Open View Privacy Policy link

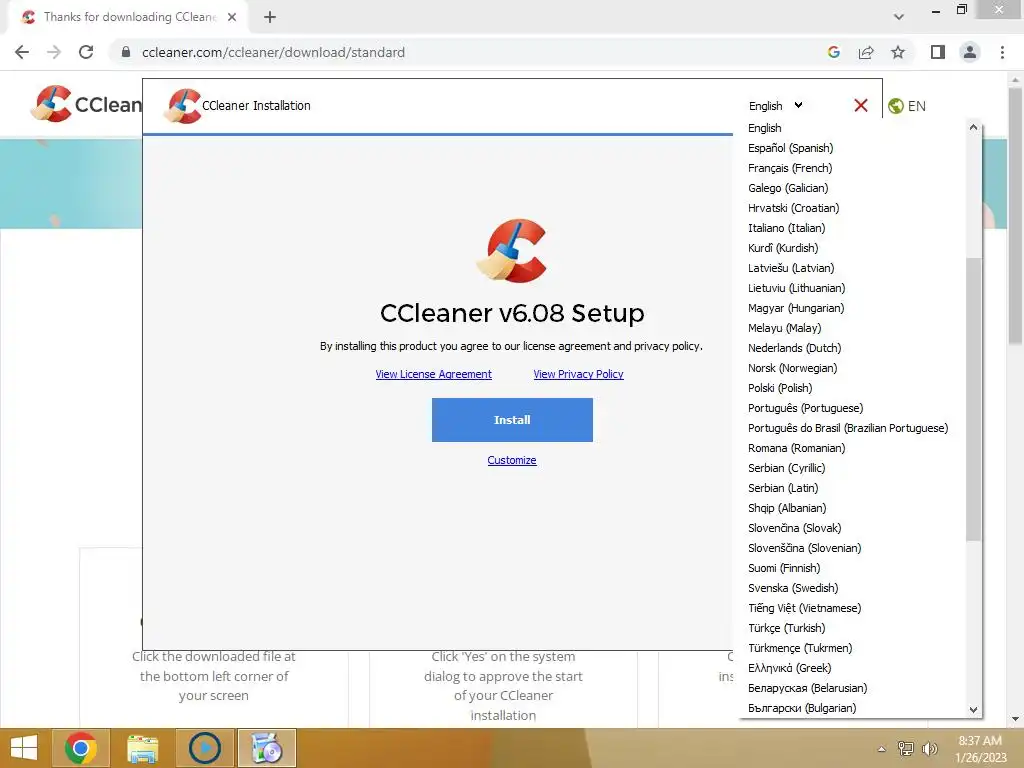click(579, 374)
